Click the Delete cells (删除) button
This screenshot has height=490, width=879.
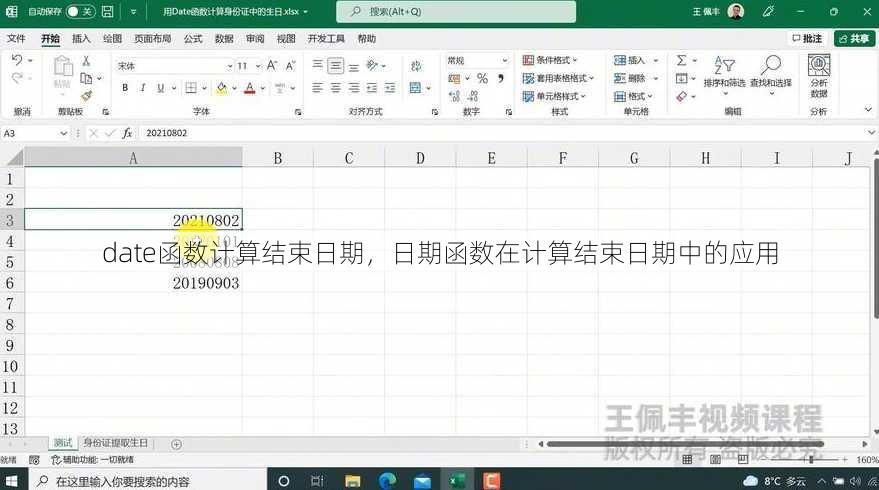click(630, 78)
